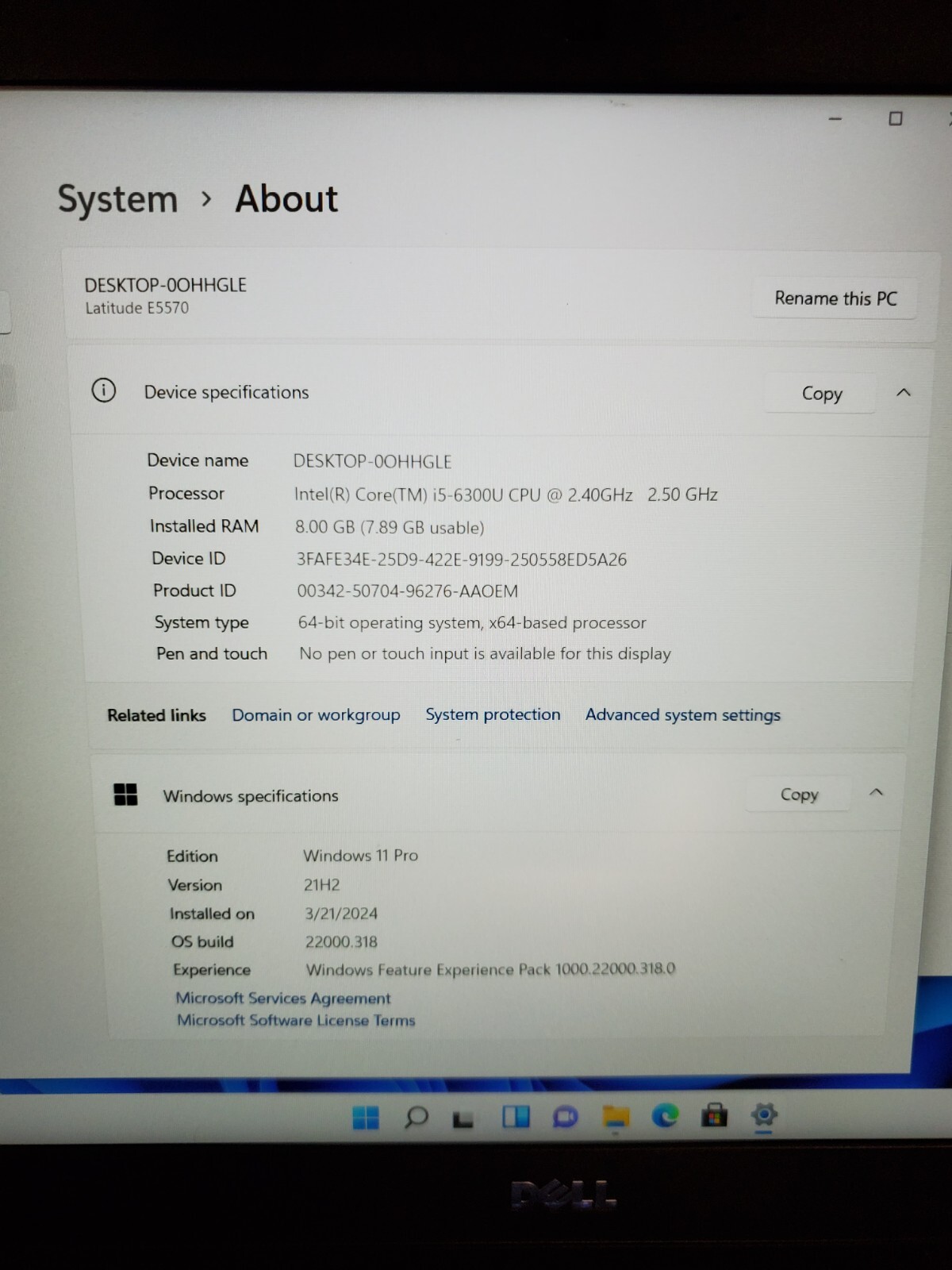Copy the Windows specifications
Image resolution: width=952 pixels, height=1270 pixels.
pyautogui.click(x=799, y=795)
